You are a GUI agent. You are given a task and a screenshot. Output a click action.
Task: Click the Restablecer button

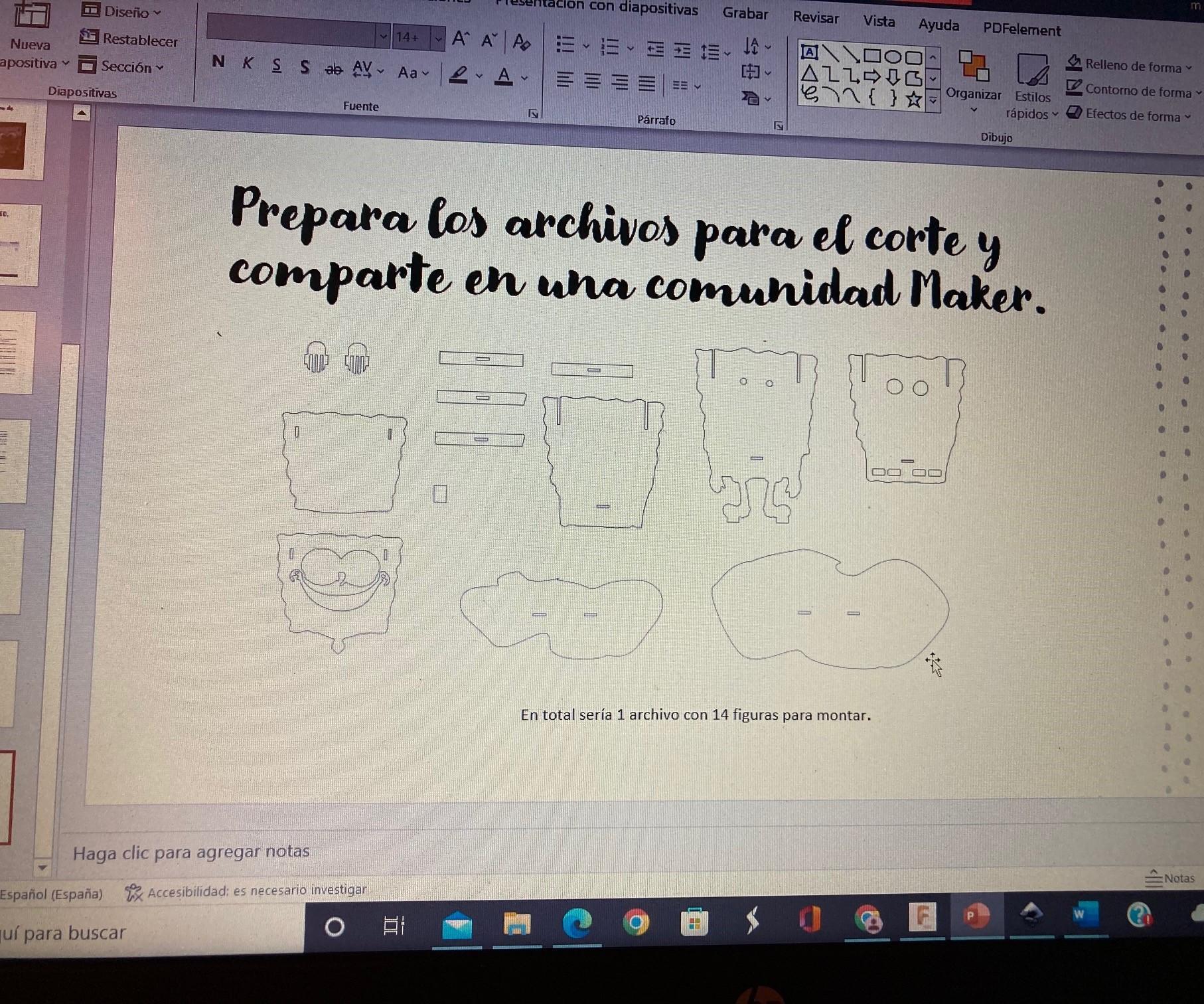click(129, 39)
